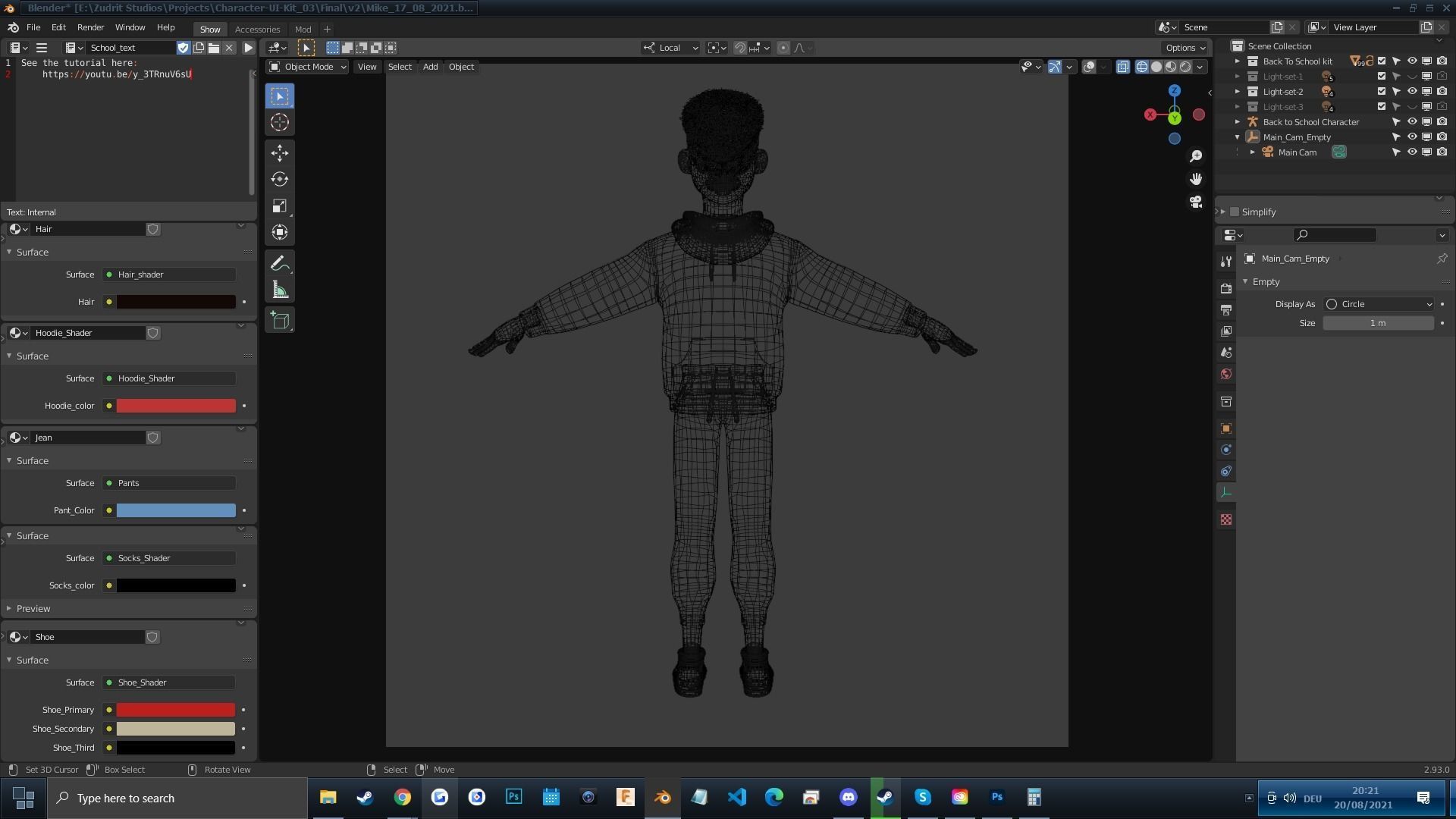The height and width of the screenshot is (819, 1456).
Task: Select the Move tool
Action: [x=280, y=153]
